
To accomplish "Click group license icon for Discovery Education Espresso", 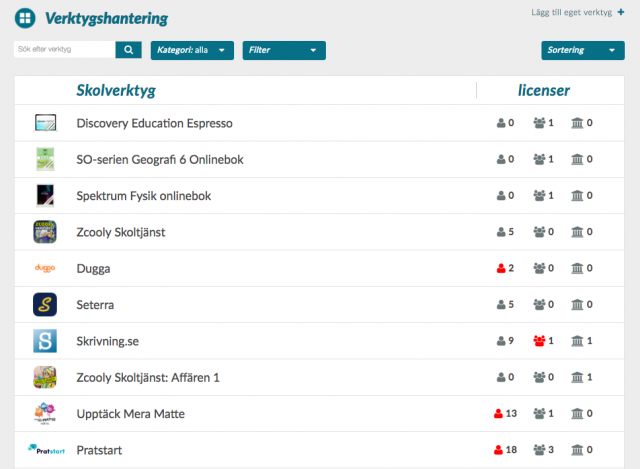I will (539, 123).
